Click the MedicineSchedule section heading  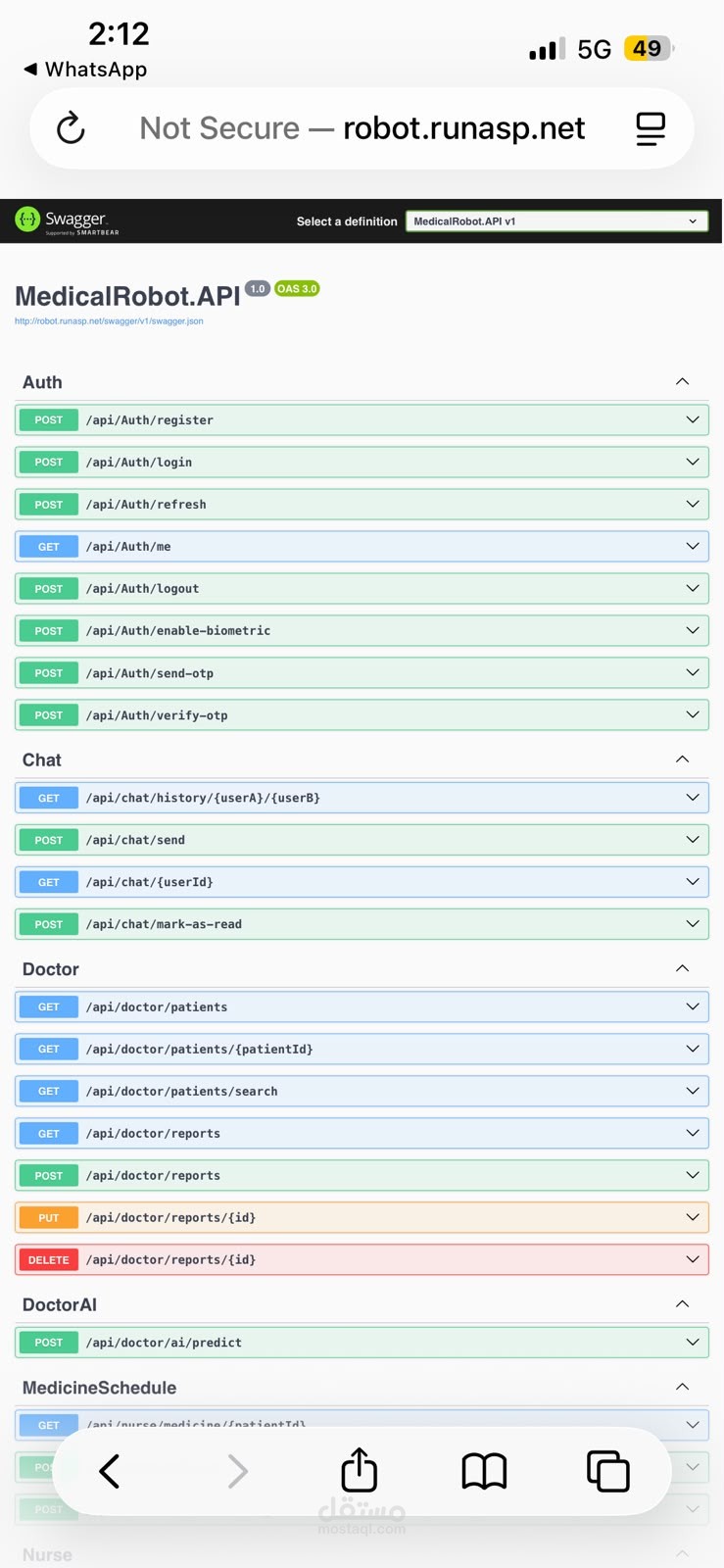coord(100,1388)
